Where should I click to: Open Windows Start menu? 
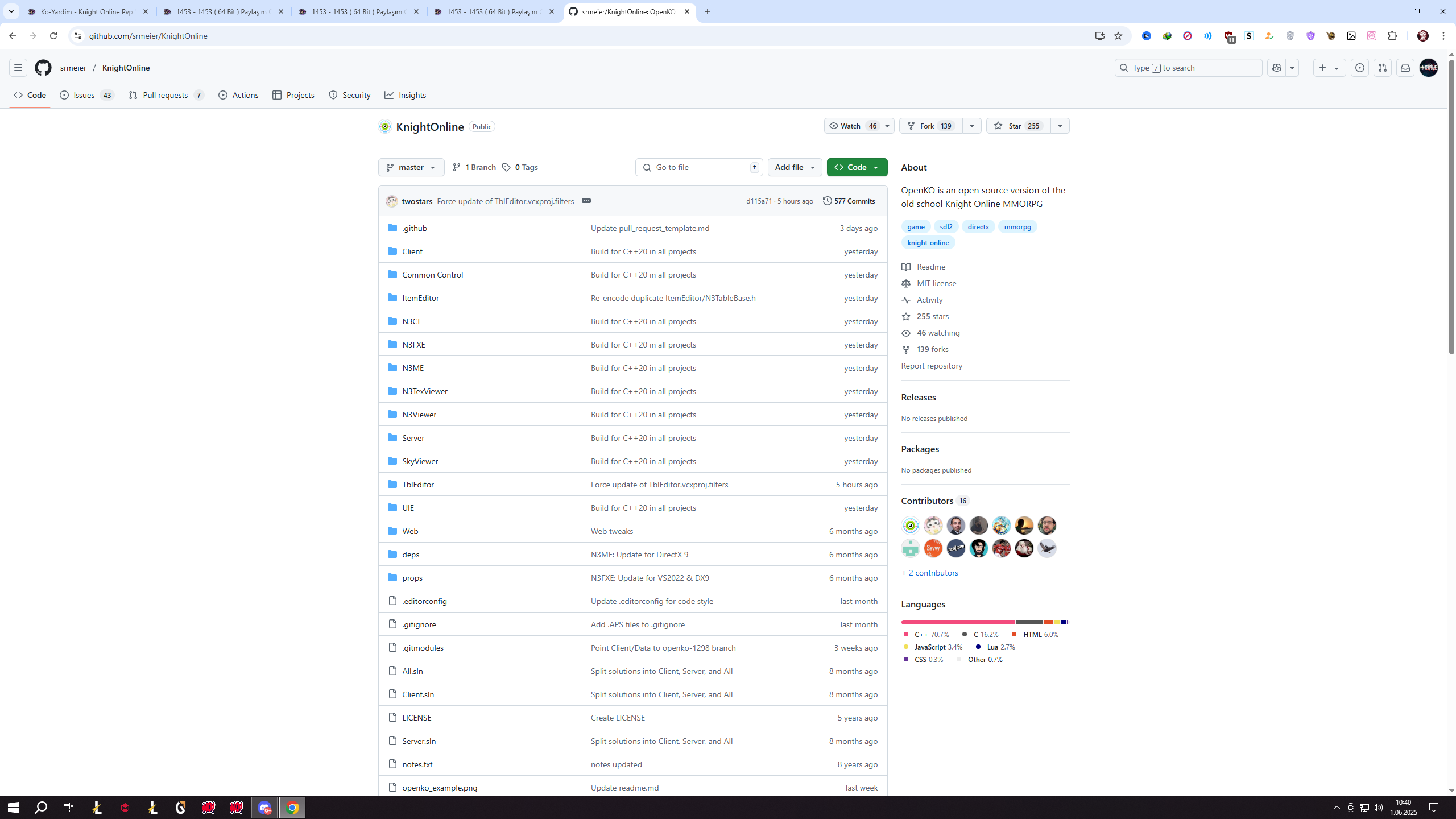click(x=14, y=808)
